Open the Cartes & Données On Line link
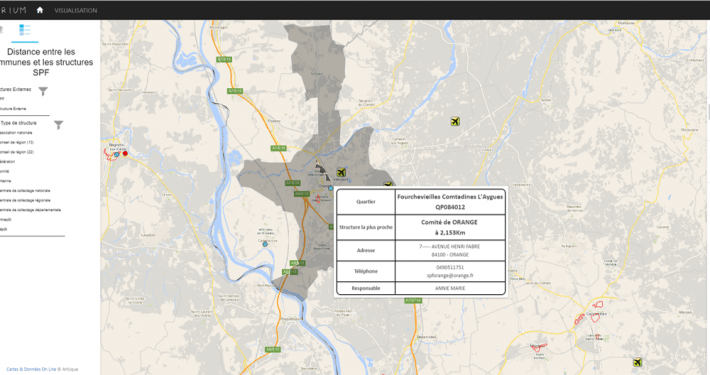 31,369
